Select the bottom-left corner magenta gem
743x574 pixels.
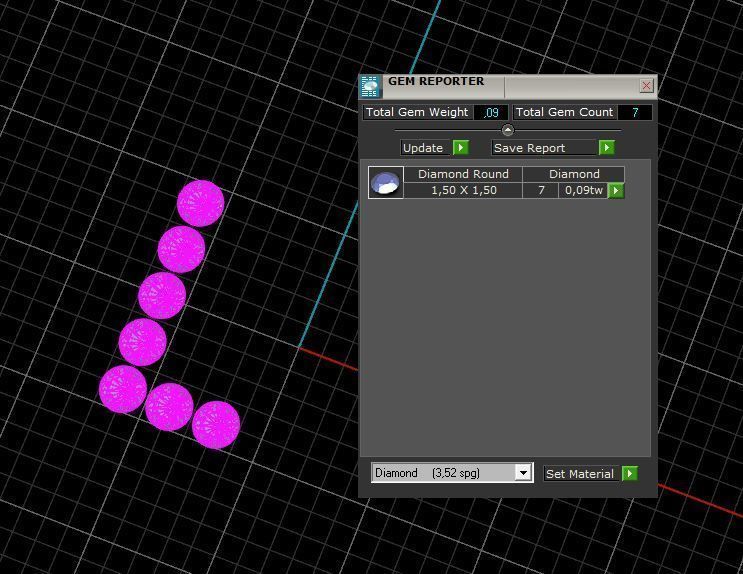click(x=123, y=389)
